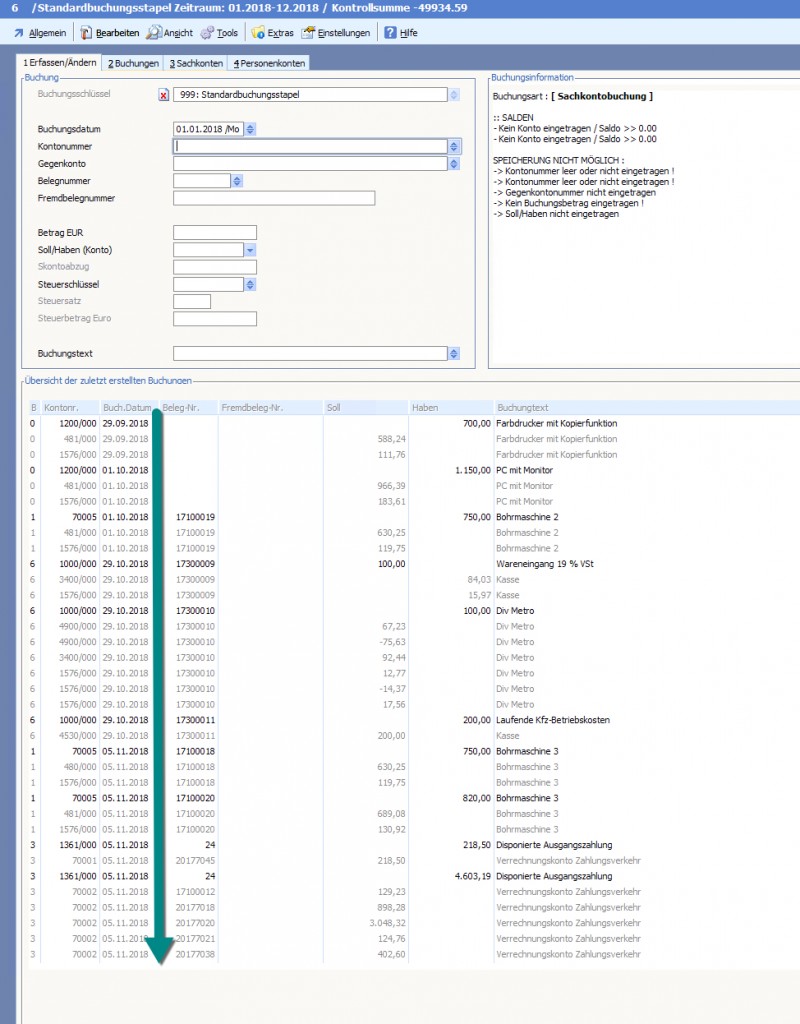800x1024 pixels.
Task: Click the Einstellungen settings icon
Action: tap(308, 33)
